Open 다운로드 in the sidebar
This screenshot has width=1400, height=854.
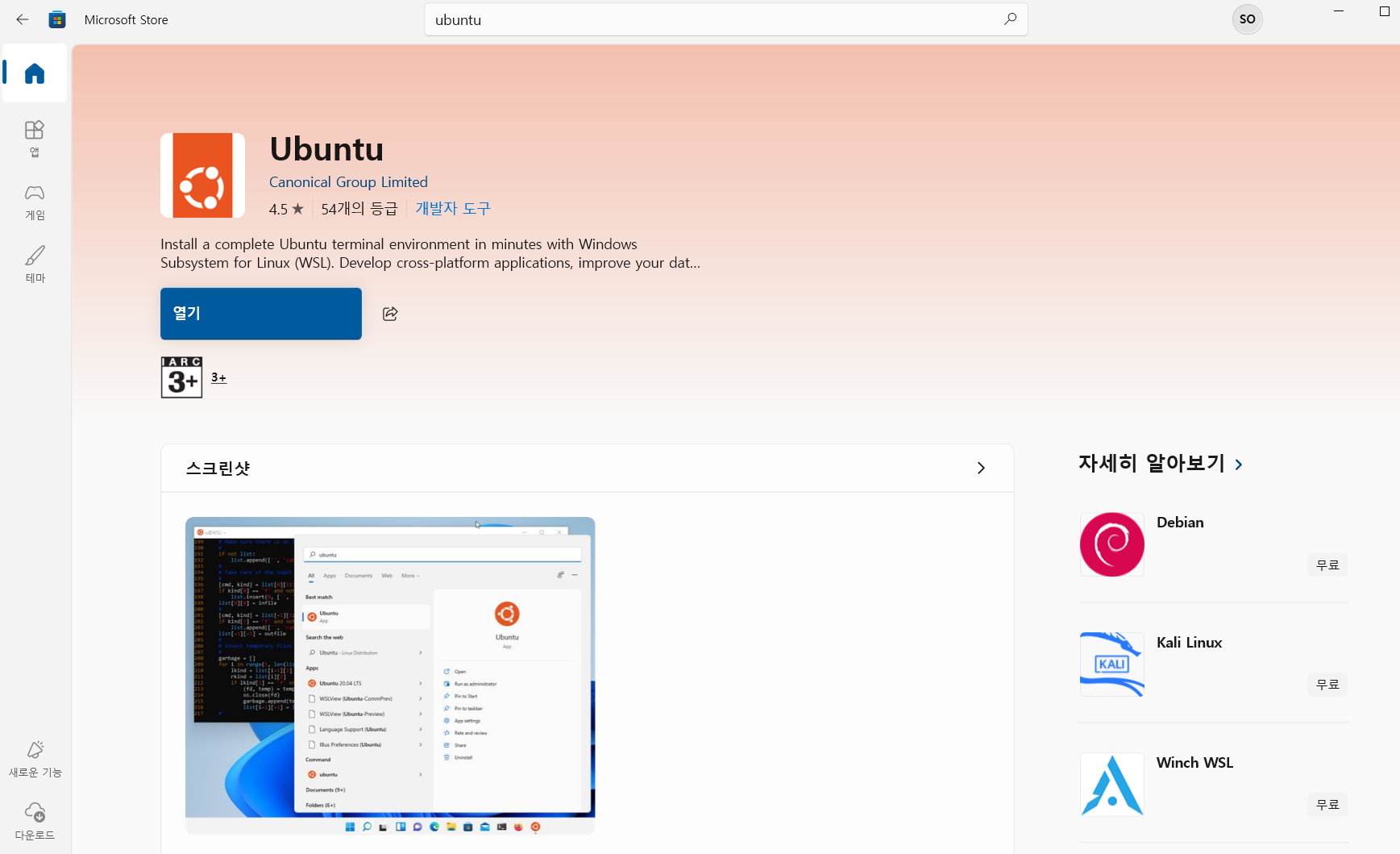tap(35, 822)
